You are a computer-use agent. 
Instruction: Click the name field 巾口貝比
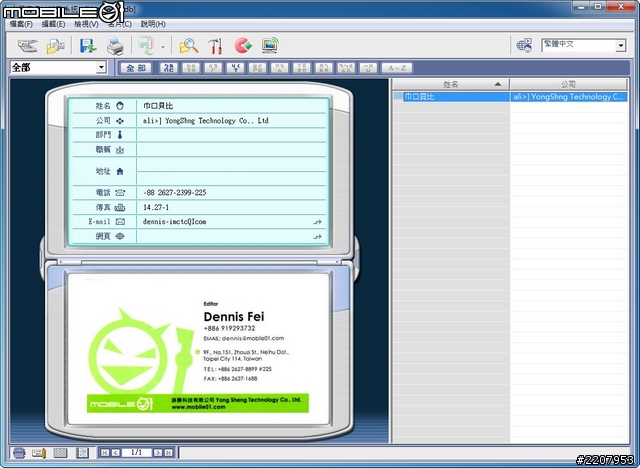pyautogui.click(x=231, y=106)
